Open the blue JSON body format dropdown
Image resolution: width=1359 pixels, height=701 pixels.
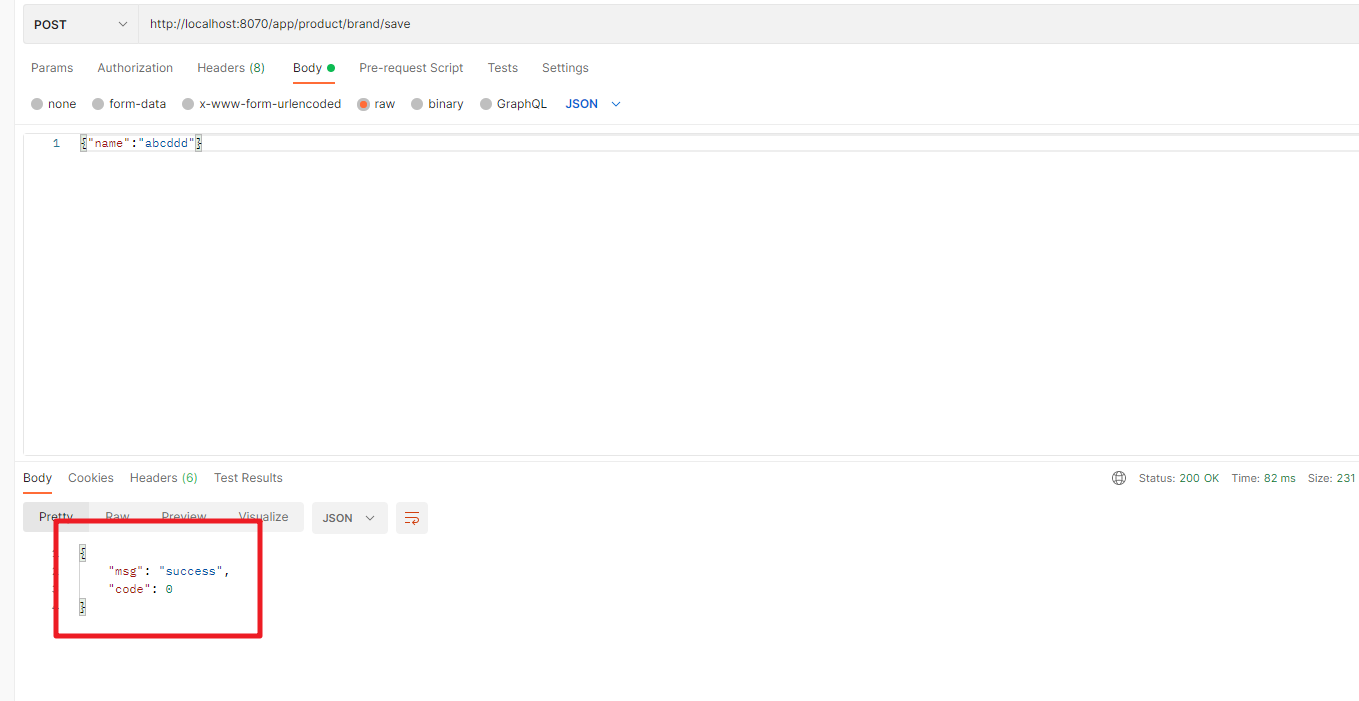tap(593, 104)
